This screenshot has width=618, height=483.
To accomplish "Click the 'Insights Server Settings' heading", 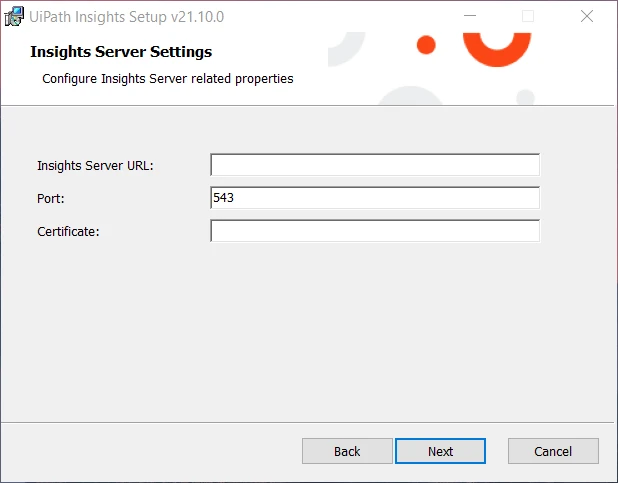I will [x=121, y=52].
